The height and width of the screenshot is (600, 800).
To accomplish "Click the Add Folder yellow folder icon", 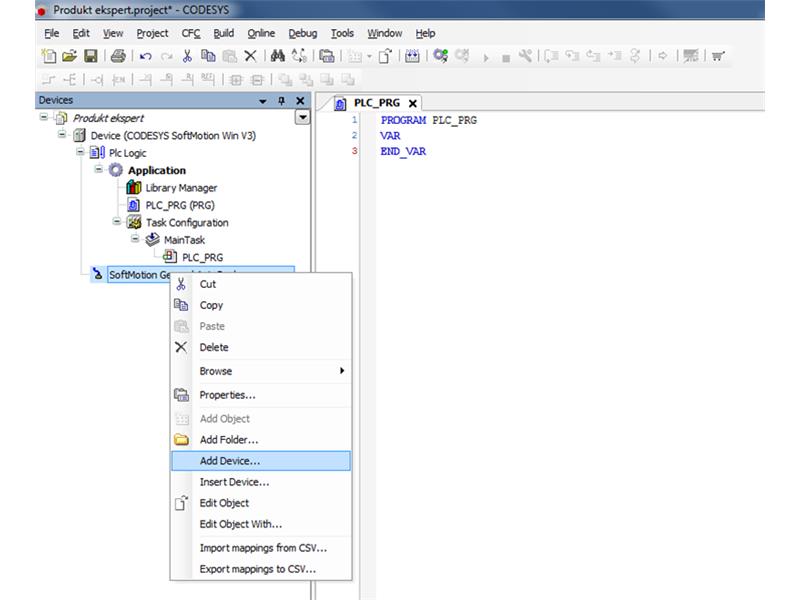I will click(181, 439).
